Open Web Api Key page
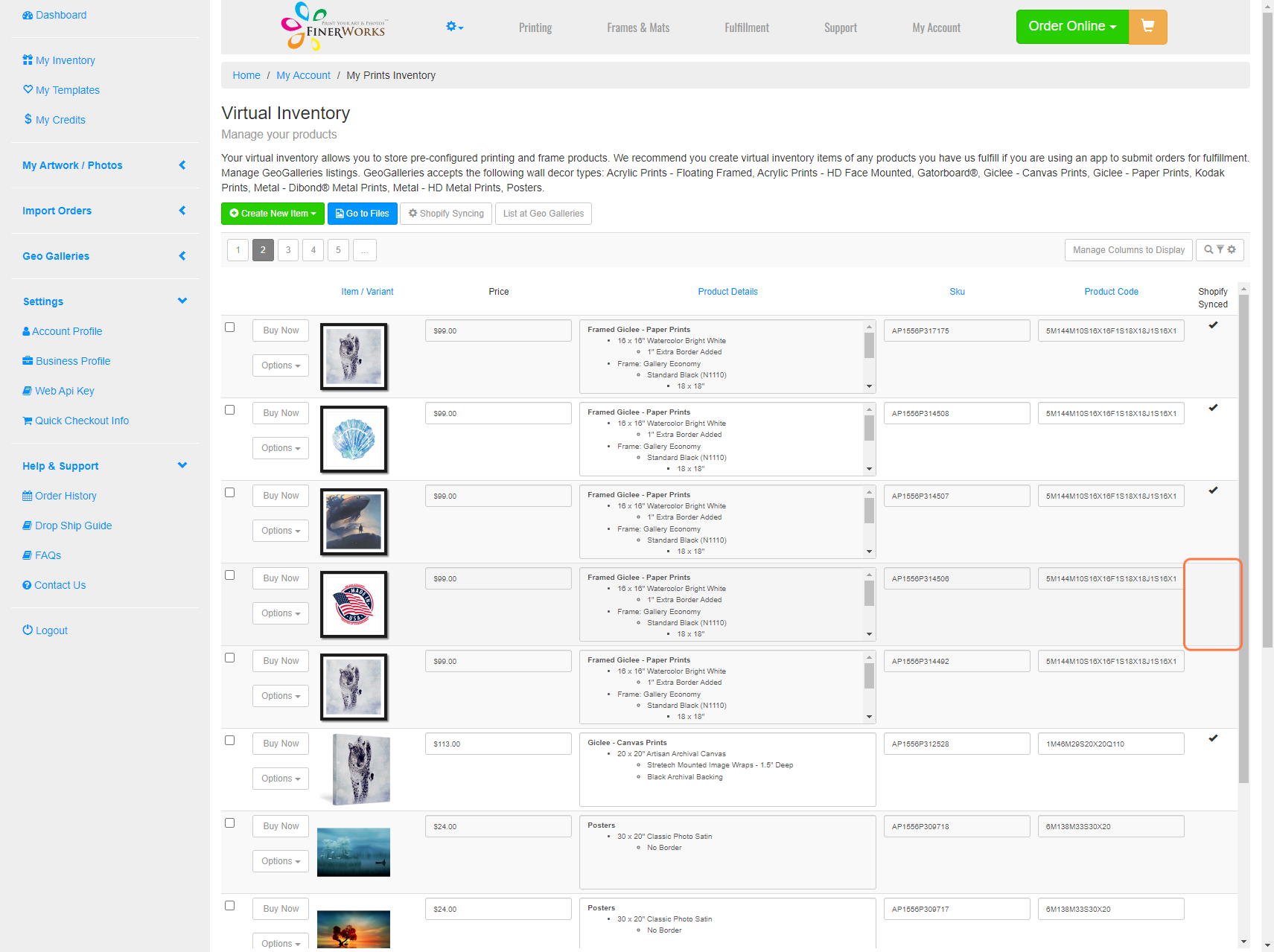The width and height of the screenshot is (1274, 952). [58, 391]
